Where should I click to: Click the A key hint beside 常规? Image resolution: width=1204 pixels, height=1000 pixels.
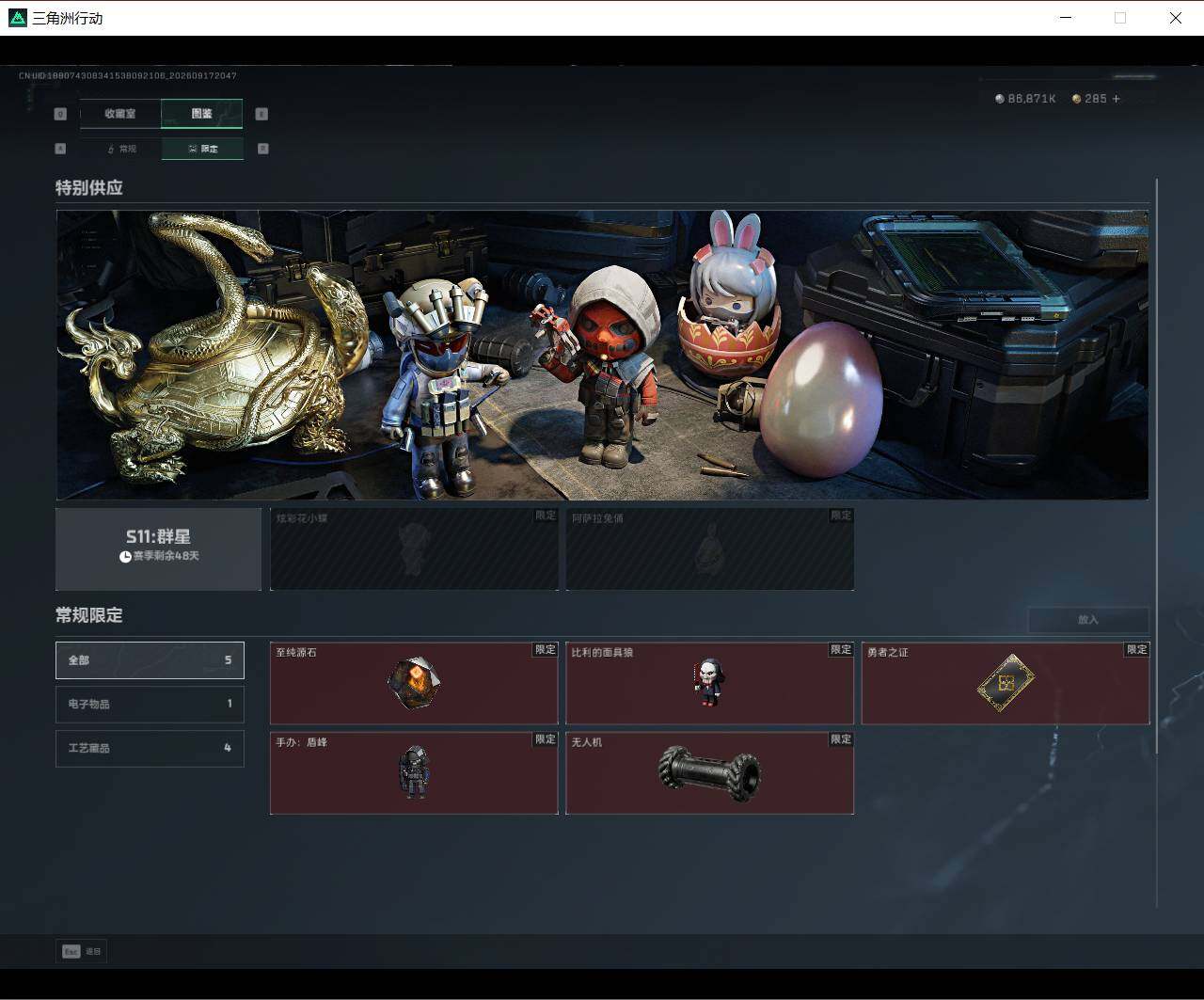coord(60,149)
